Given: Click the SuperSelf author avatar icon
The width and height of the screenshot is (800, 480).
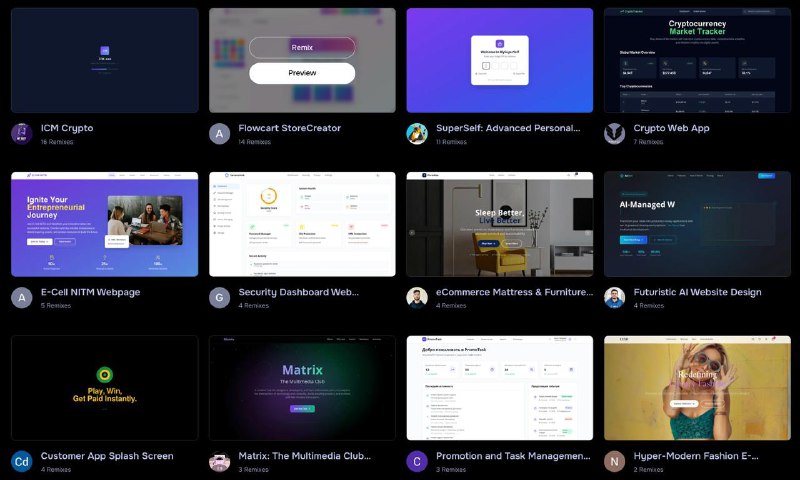Looking at the screenshot, I should point(417,134).
